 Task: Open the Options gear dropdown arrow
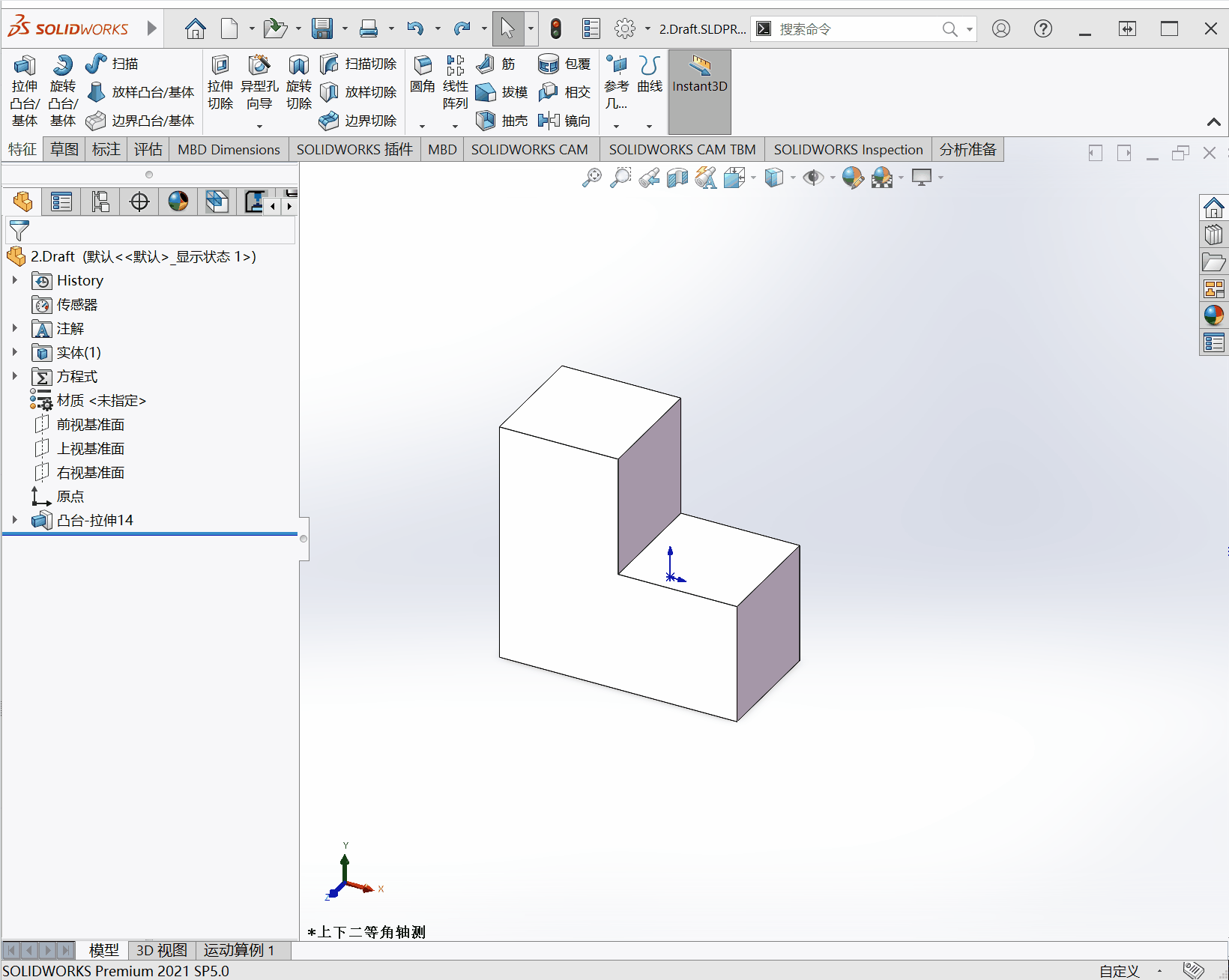click(x=647, y=29)
